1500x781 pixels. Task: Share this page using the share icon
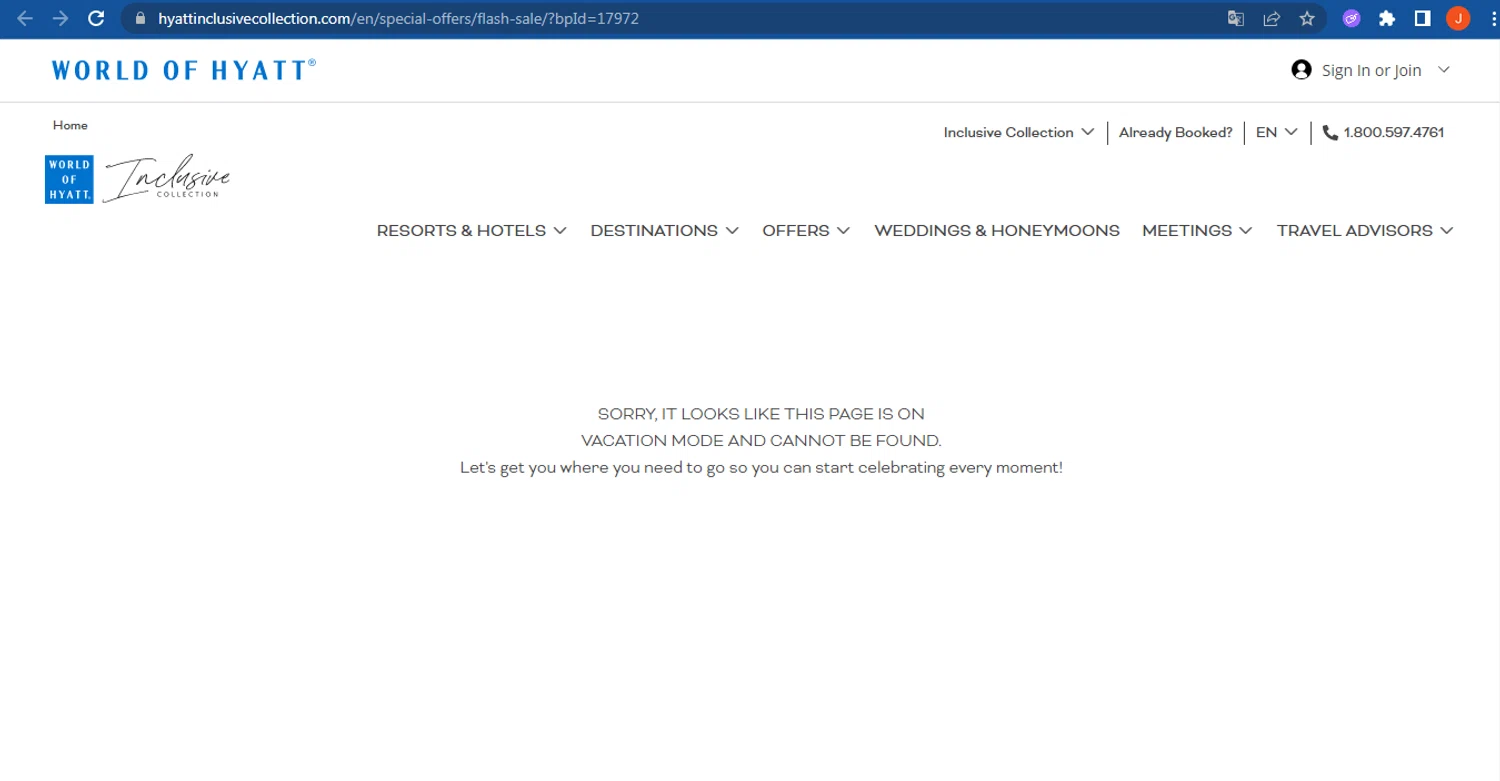pyautogui.click(x=1271, y=18)
